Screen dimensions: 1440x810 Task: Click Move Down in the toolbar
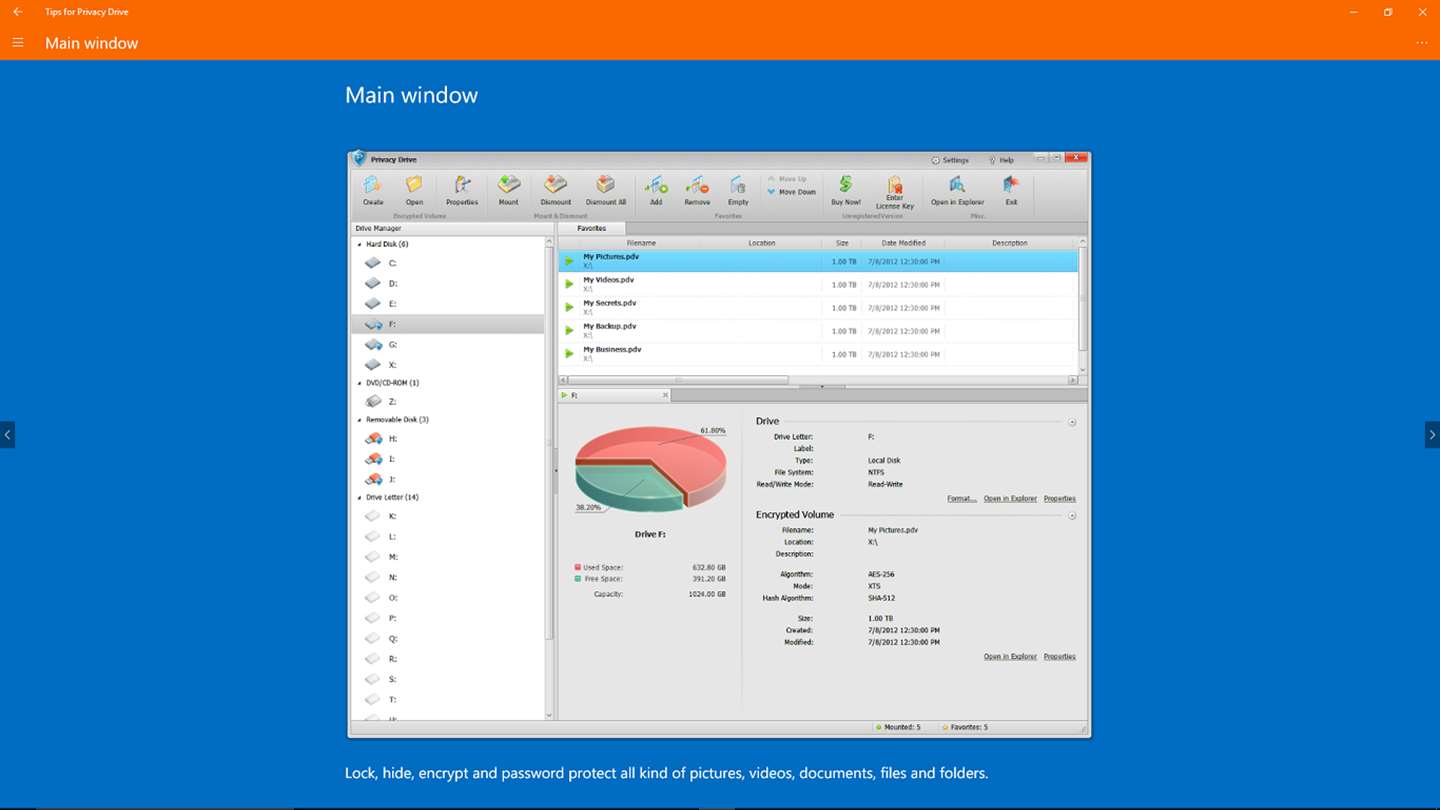click(792, 192)
